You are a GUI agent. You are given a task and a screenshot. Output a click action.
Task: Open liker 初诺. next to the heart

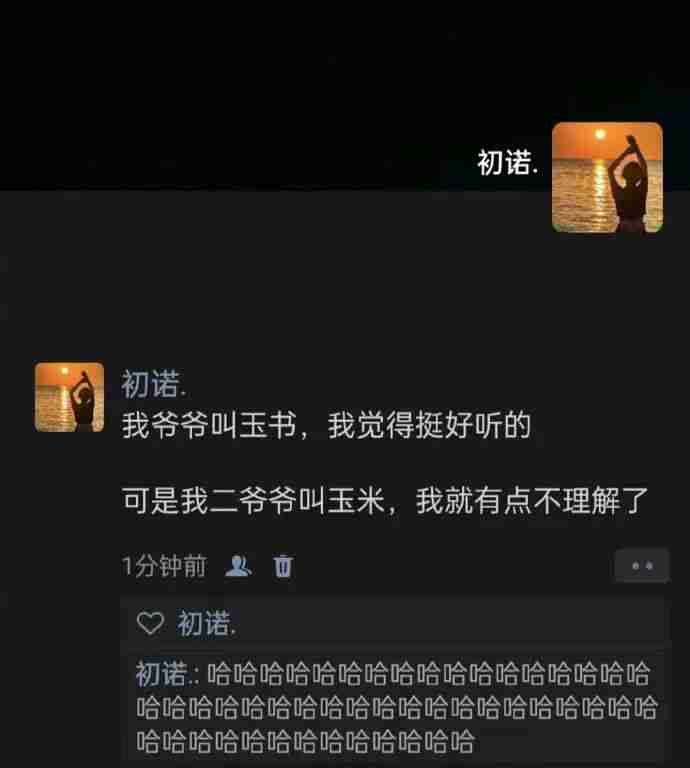pyautogui.click(x=206, y=624)
